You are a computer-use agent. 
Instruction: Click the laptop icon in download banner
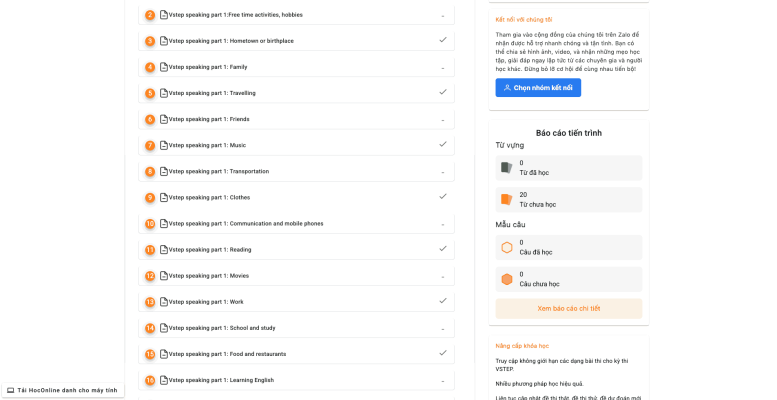11,391
